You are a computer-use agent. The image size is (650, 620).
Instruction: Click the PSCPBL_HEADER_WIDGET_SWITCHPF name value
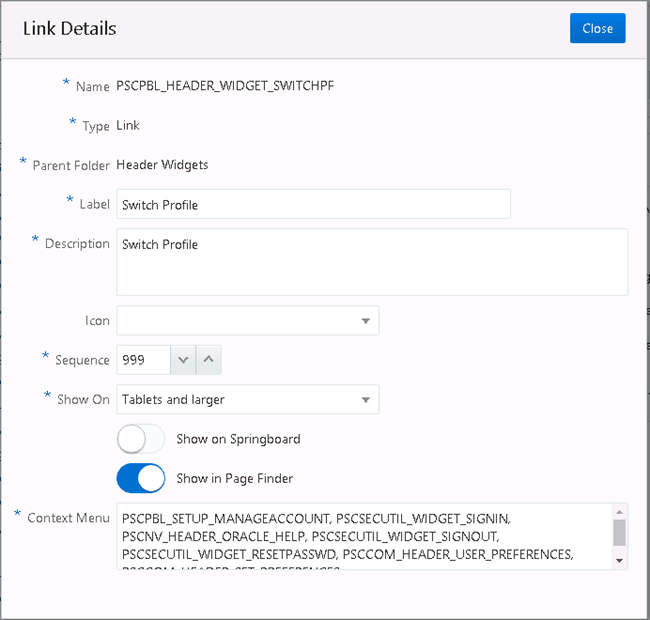click(x=225, y=85)
